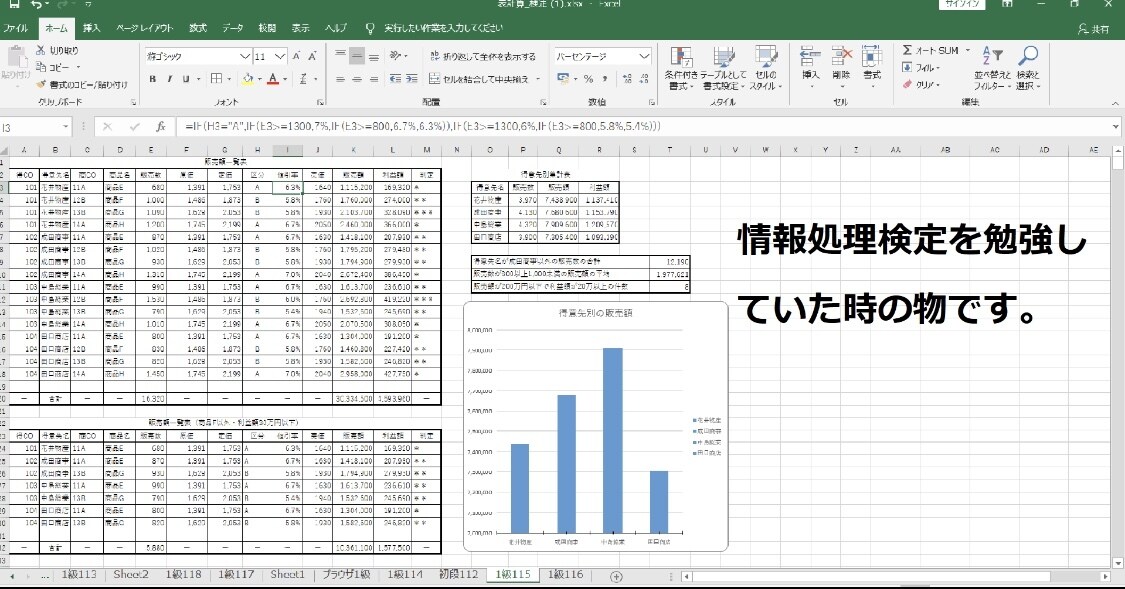The height and width of the screenshot is (589, 1125).
Task: Expand the Name Box dropdown arrow
Action: 65,127
